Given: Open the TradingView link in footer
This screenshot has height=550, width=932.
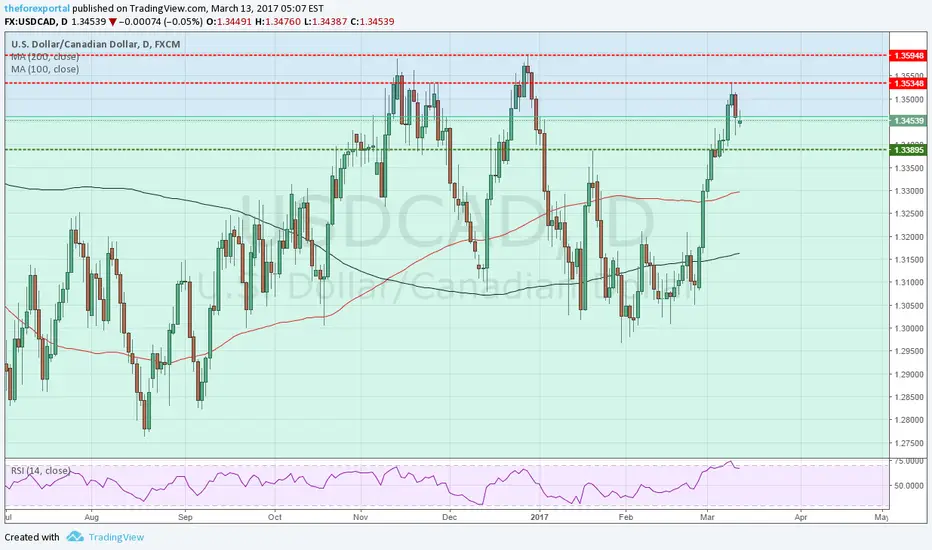Looking at the screenshot, I should point(116,537).
